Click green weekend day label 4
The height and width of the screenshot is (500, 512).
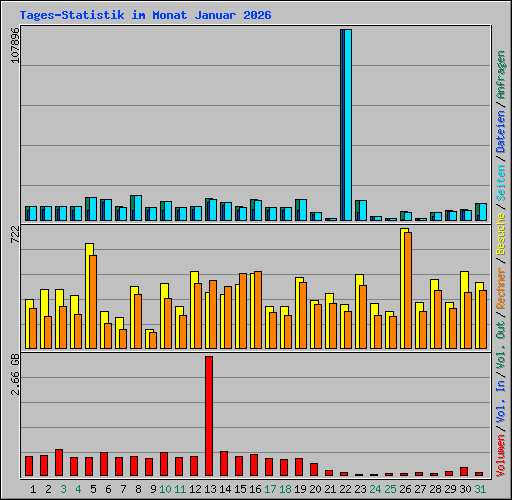tap(78, 489)
